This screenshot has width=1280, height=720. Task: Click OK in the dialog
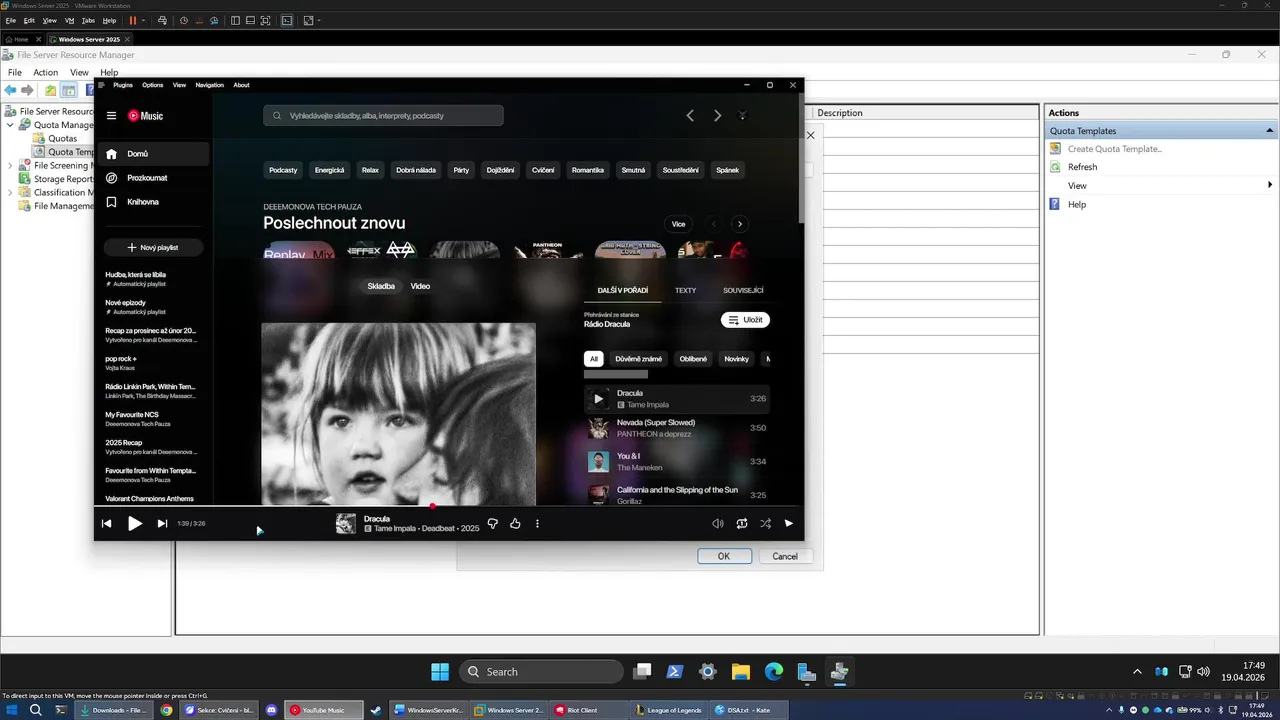pos(724,556)
